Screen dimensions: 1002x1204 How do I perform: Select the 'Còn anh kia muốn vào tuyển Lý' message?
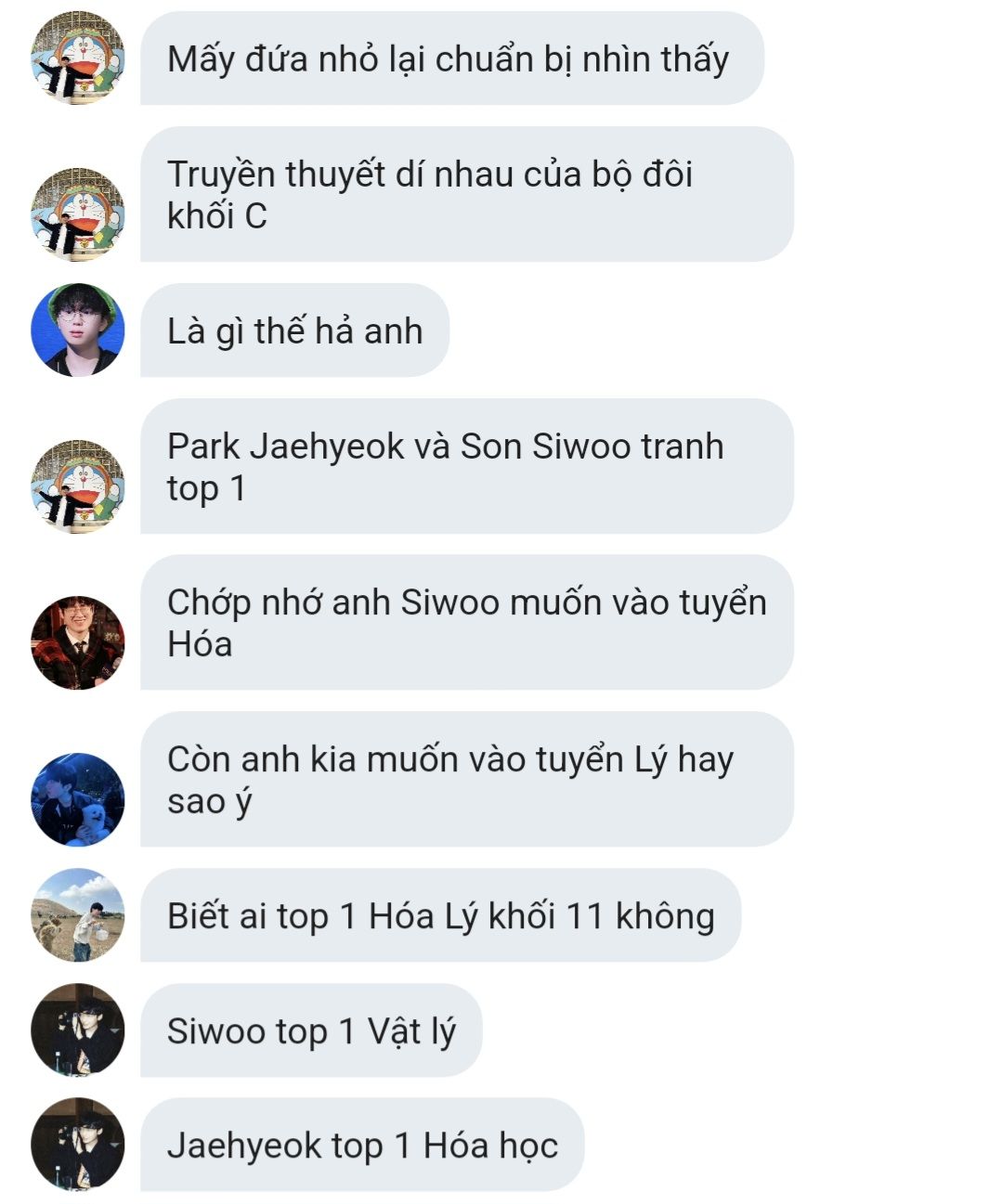[x=467, y=779]
